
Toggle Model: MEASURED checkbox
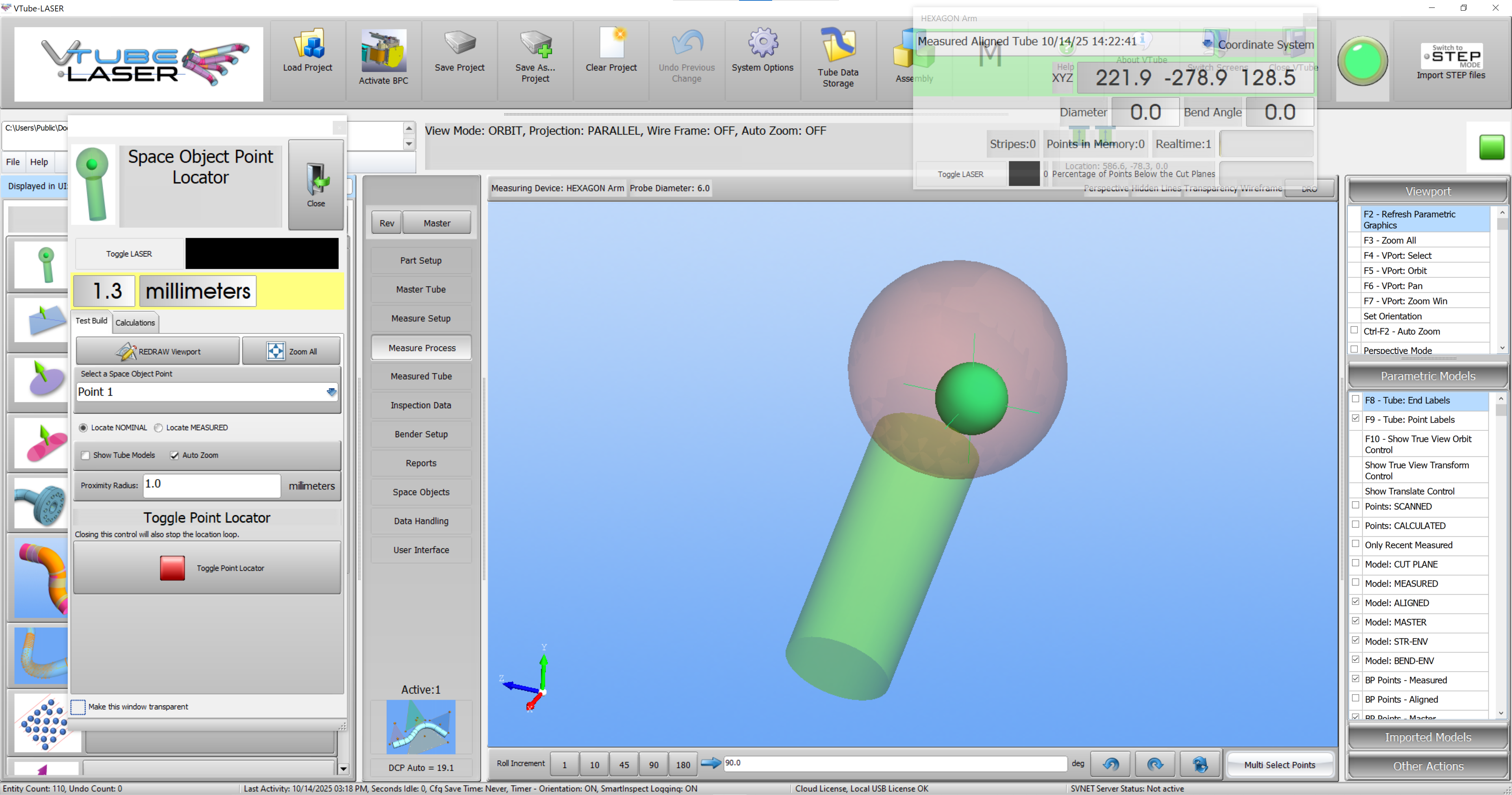click(x=1355, y=582)
